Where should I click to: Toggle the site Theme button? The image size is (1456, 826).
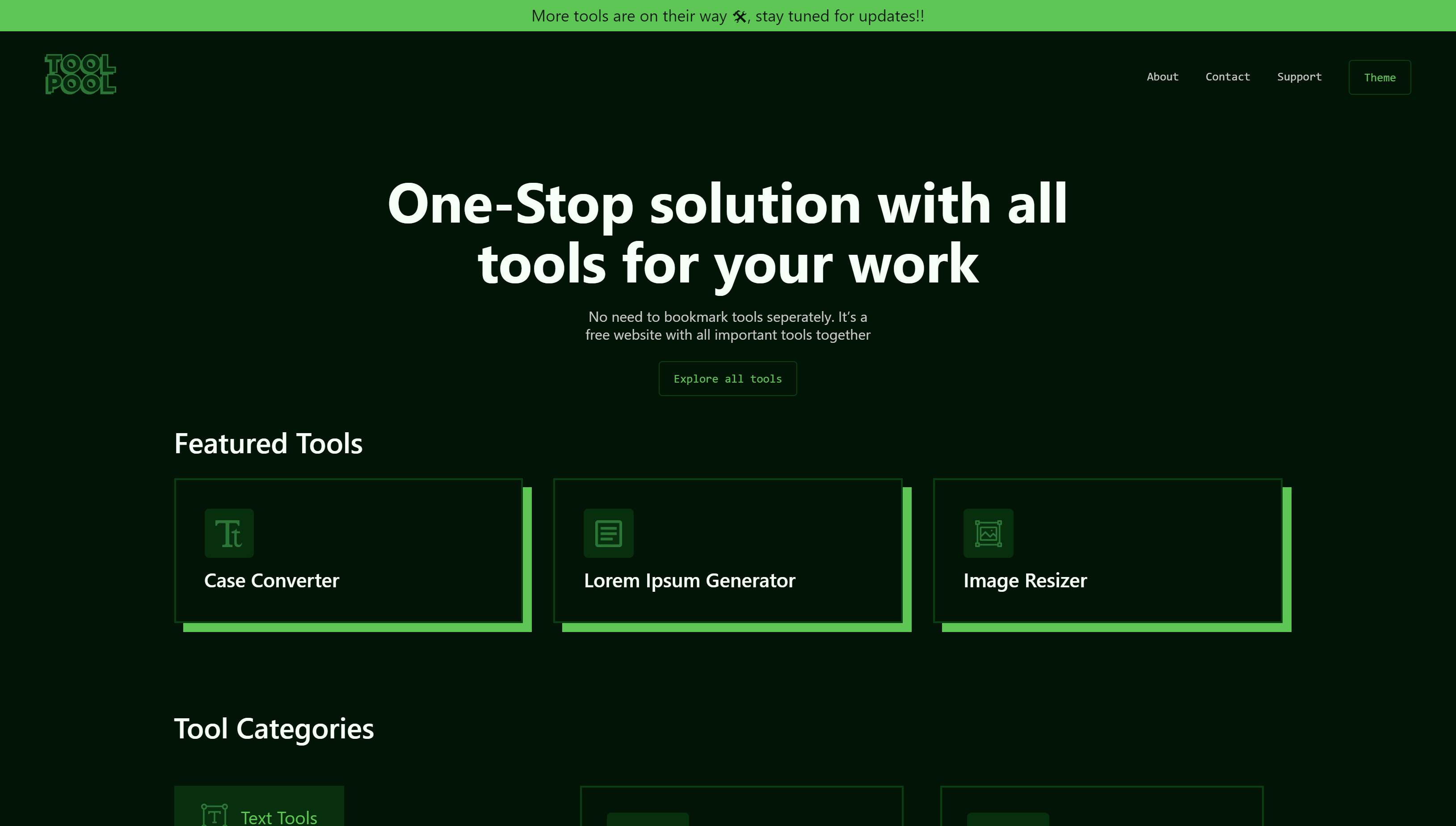[1380, 77]
